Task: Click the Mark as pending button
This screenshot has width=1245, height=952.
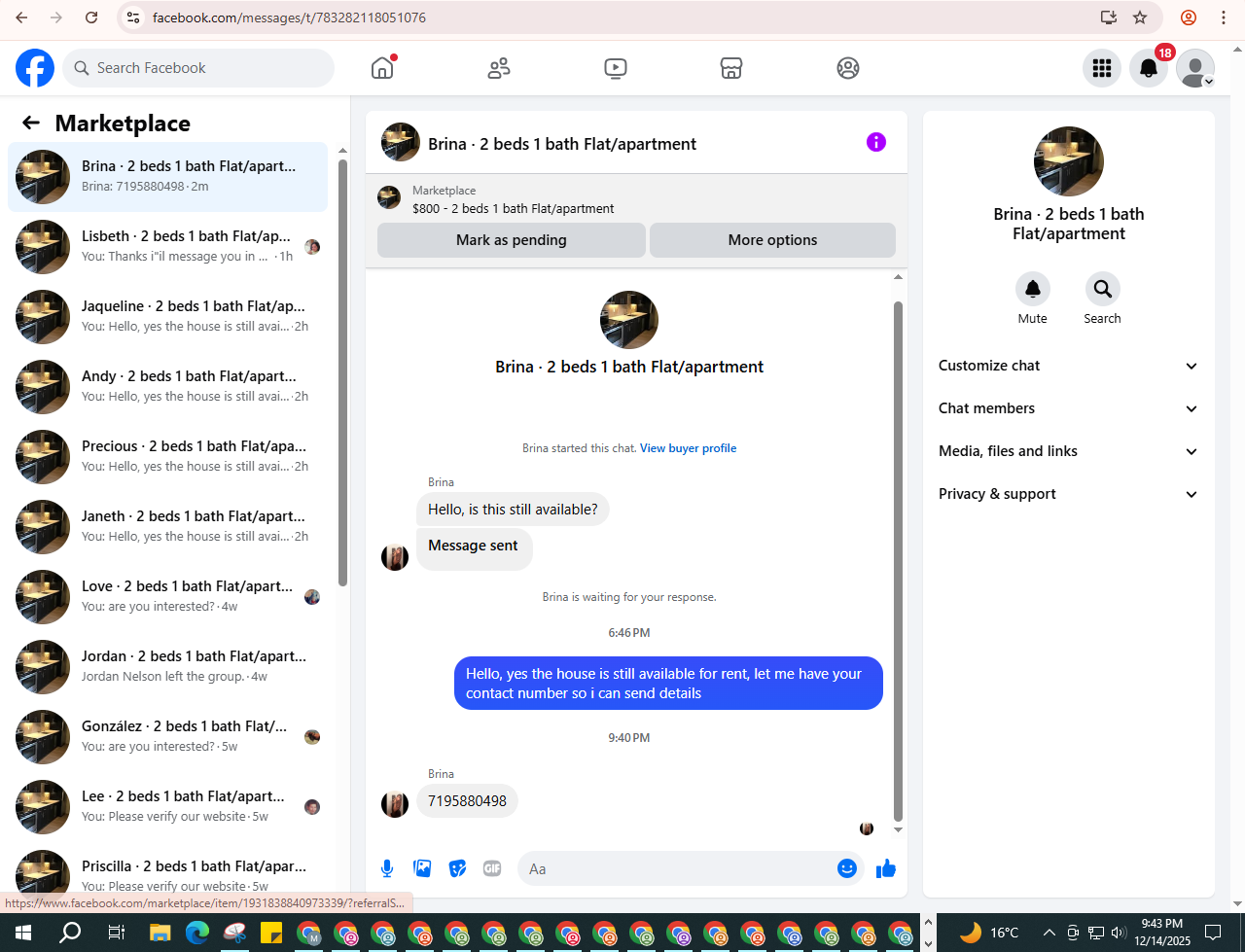Action: coord(512,240)
